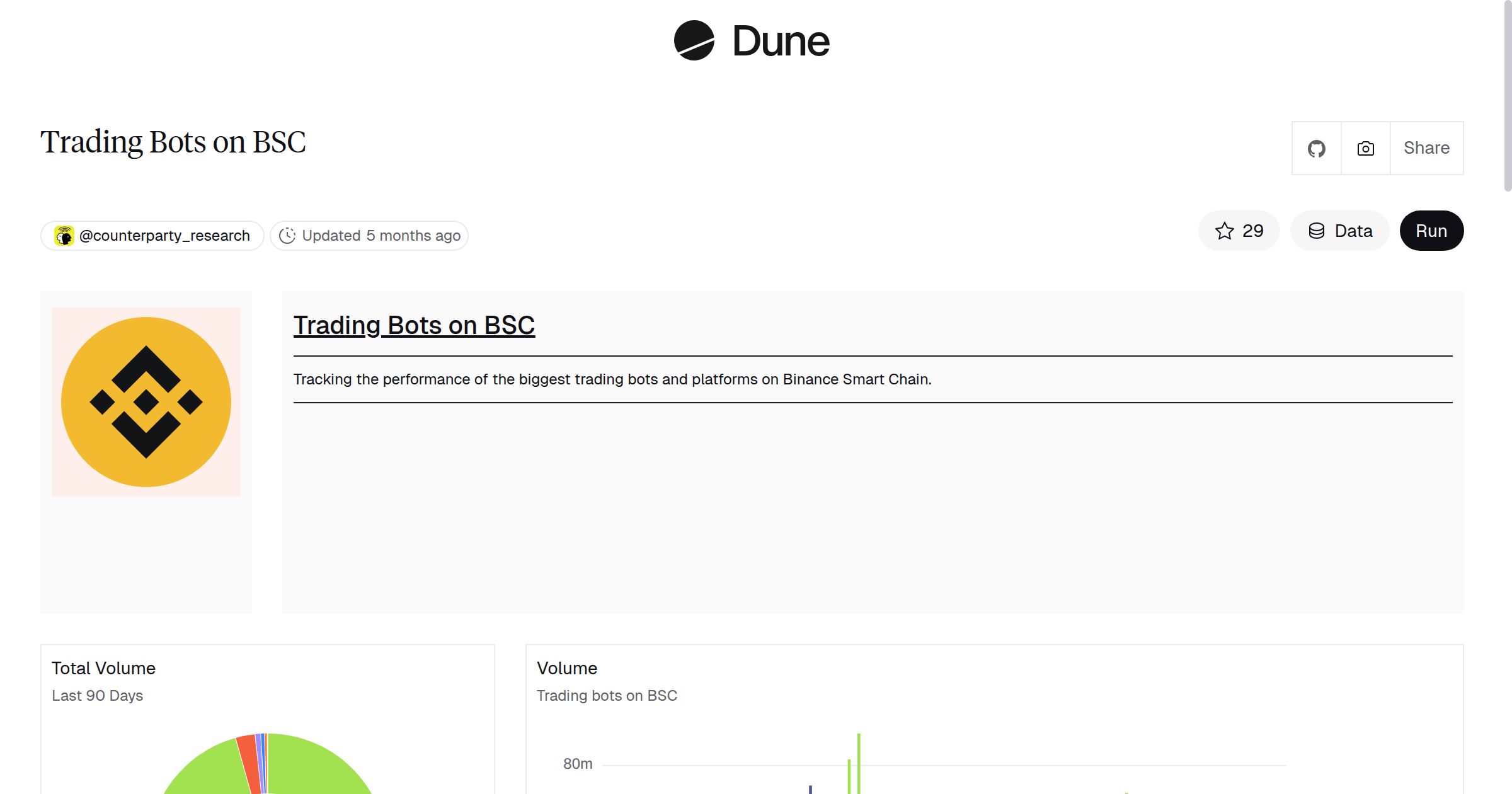Click the tallest green bar in the Volume chart
Image resolution: width=1512 pixels, height=794 pixels.
(x=858, y=762)
